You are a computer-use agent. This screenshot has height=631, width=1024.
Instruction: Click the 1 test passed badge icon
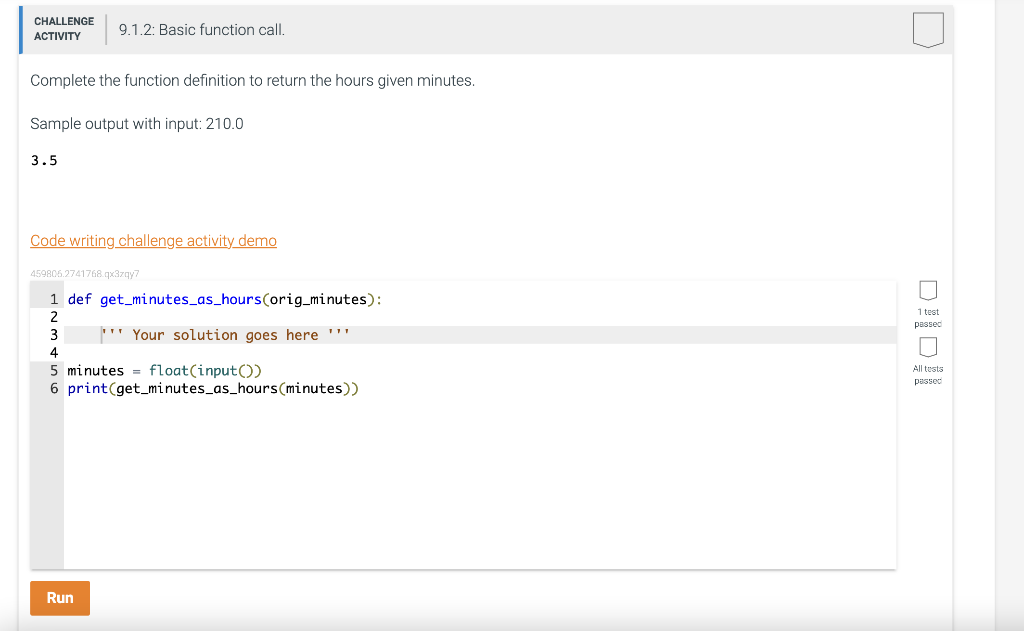tap(928, 290)
